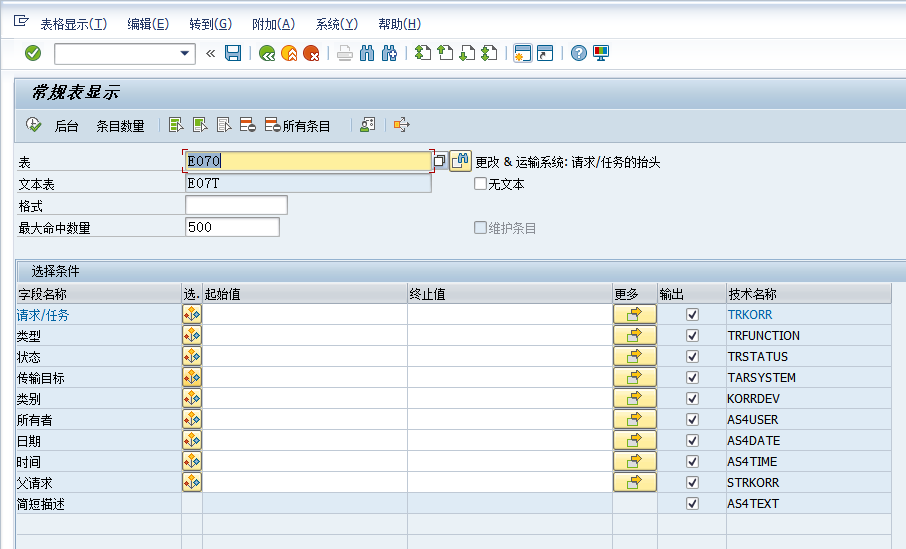Open selection options for 请求/任务 row
The width and height of the screenshot is (906, 549).
pyautogui.click(x=192, y=314)
